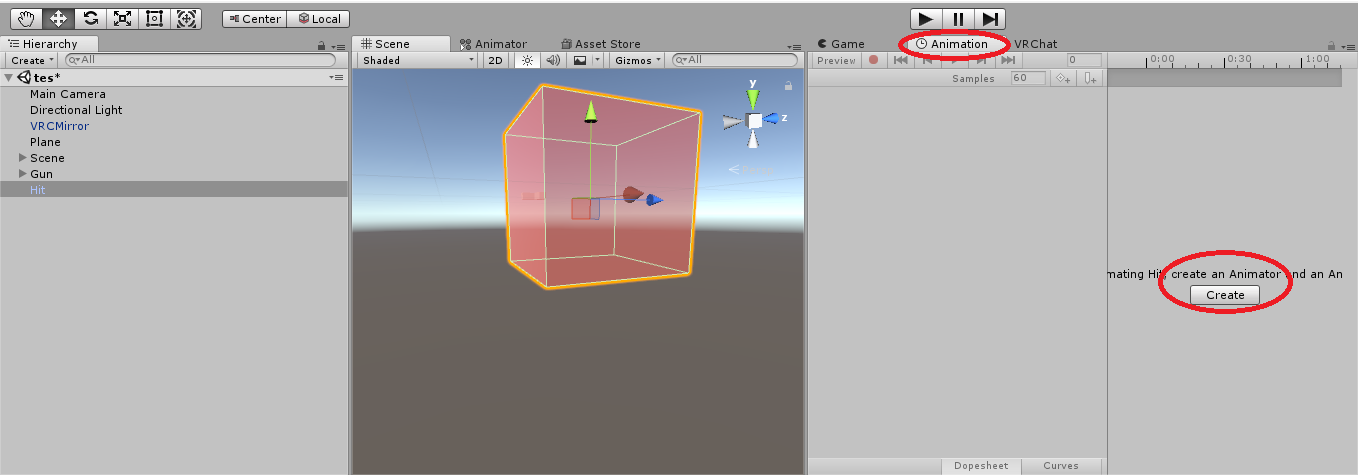Click the red X move handle arrow
1358x475 pixels.
pyautogui.click(x=631, y=194)
